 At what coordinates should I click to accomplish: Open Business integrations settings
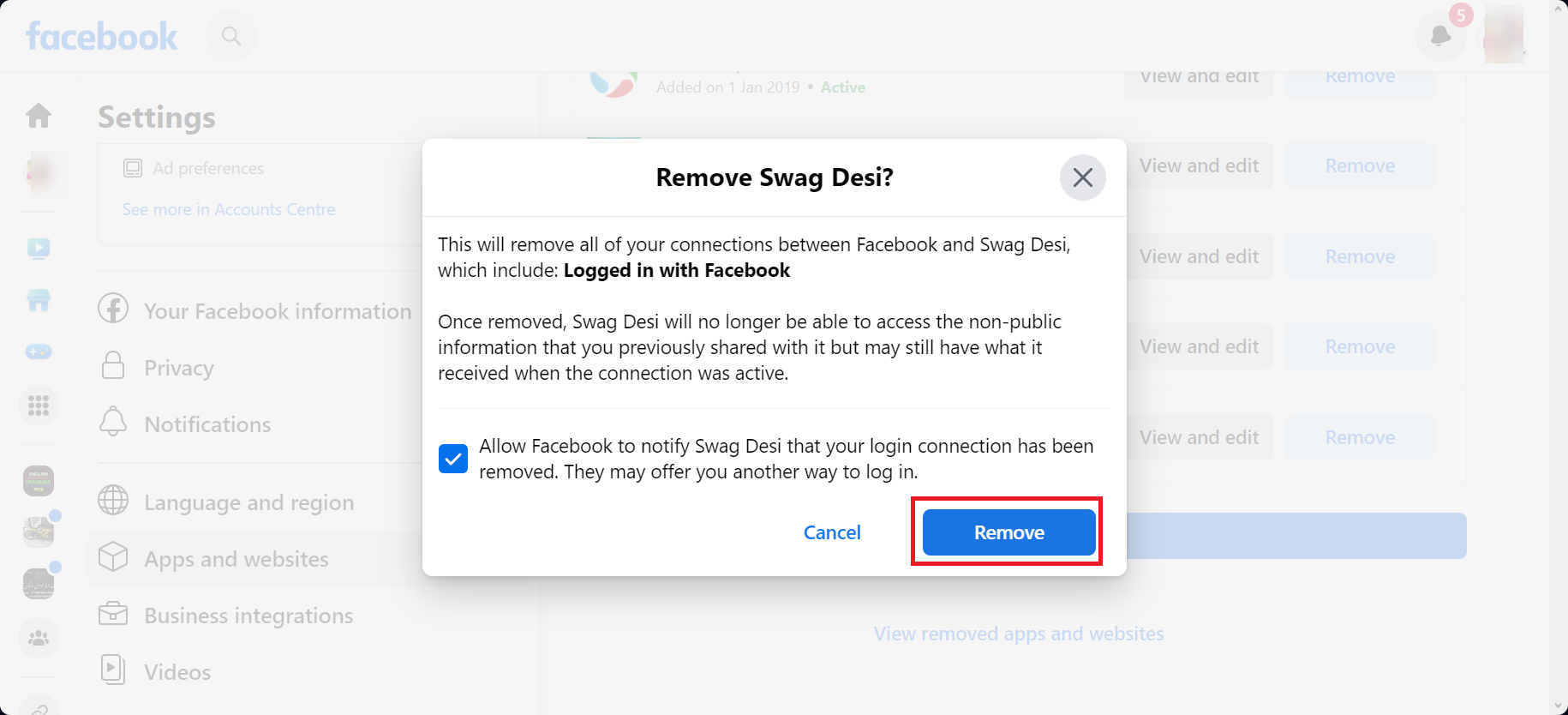[x=248, y=615]
